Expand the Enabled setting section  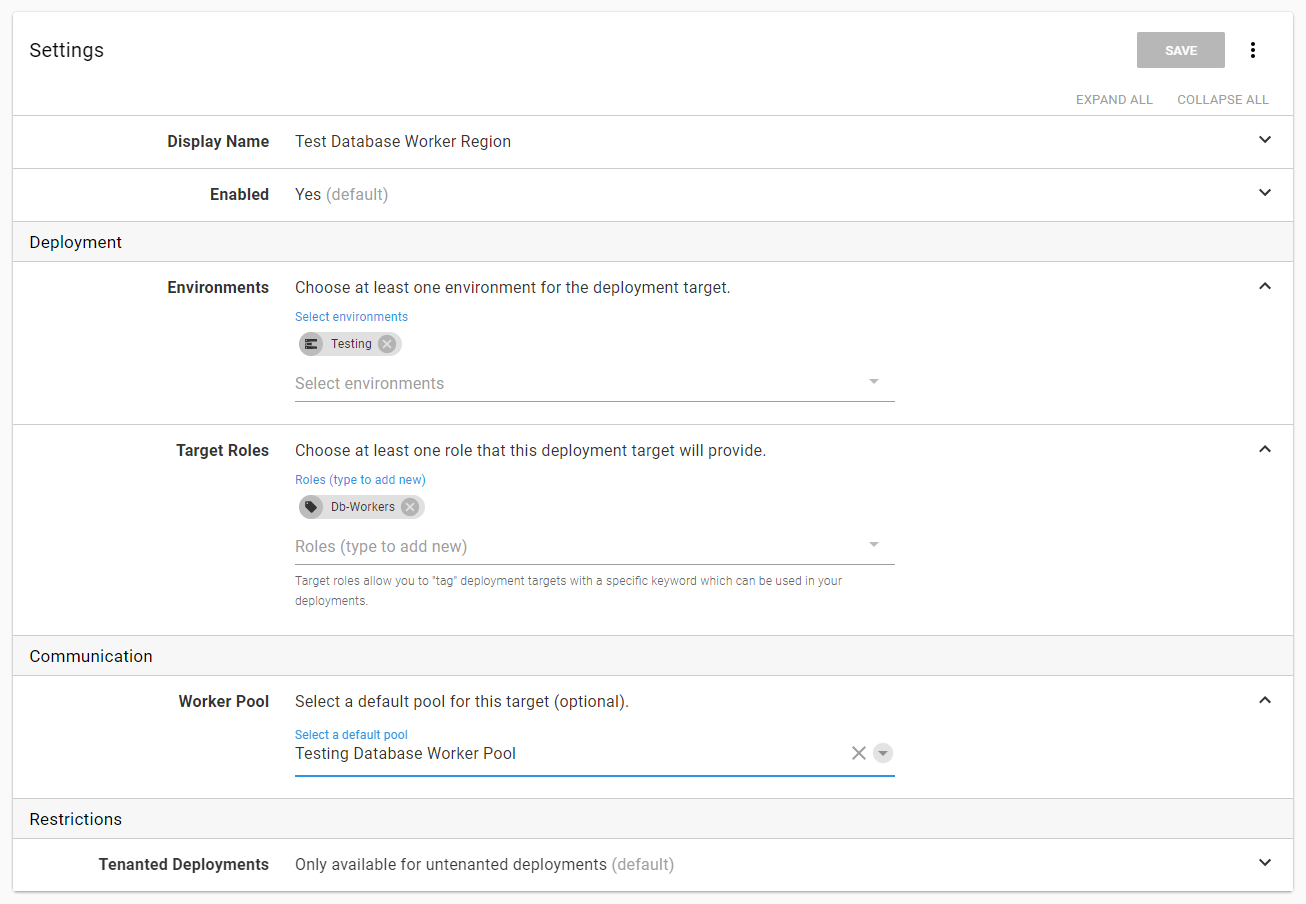(x=1265, y=193)
